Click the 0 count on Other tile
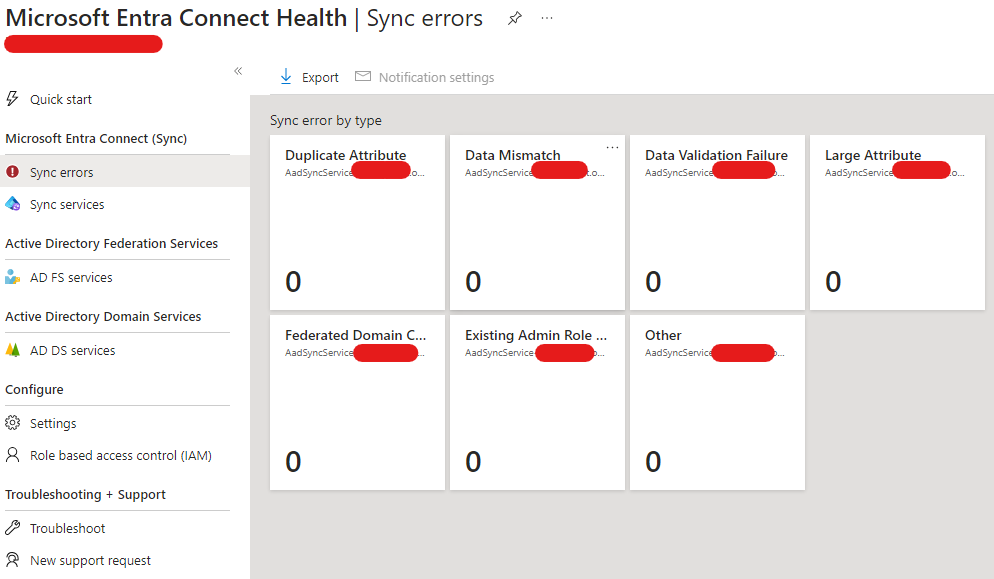This screenshot has width=994, height=579. 653,462
